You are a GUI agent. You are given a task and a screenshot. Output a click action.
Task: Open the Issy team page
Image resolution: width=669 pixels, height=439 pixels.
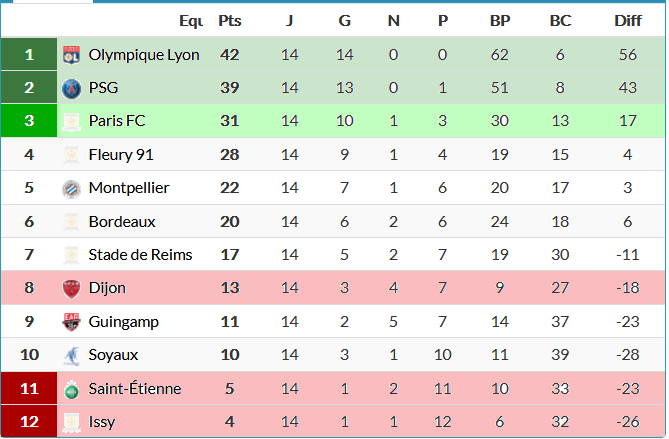coord(101,422)
